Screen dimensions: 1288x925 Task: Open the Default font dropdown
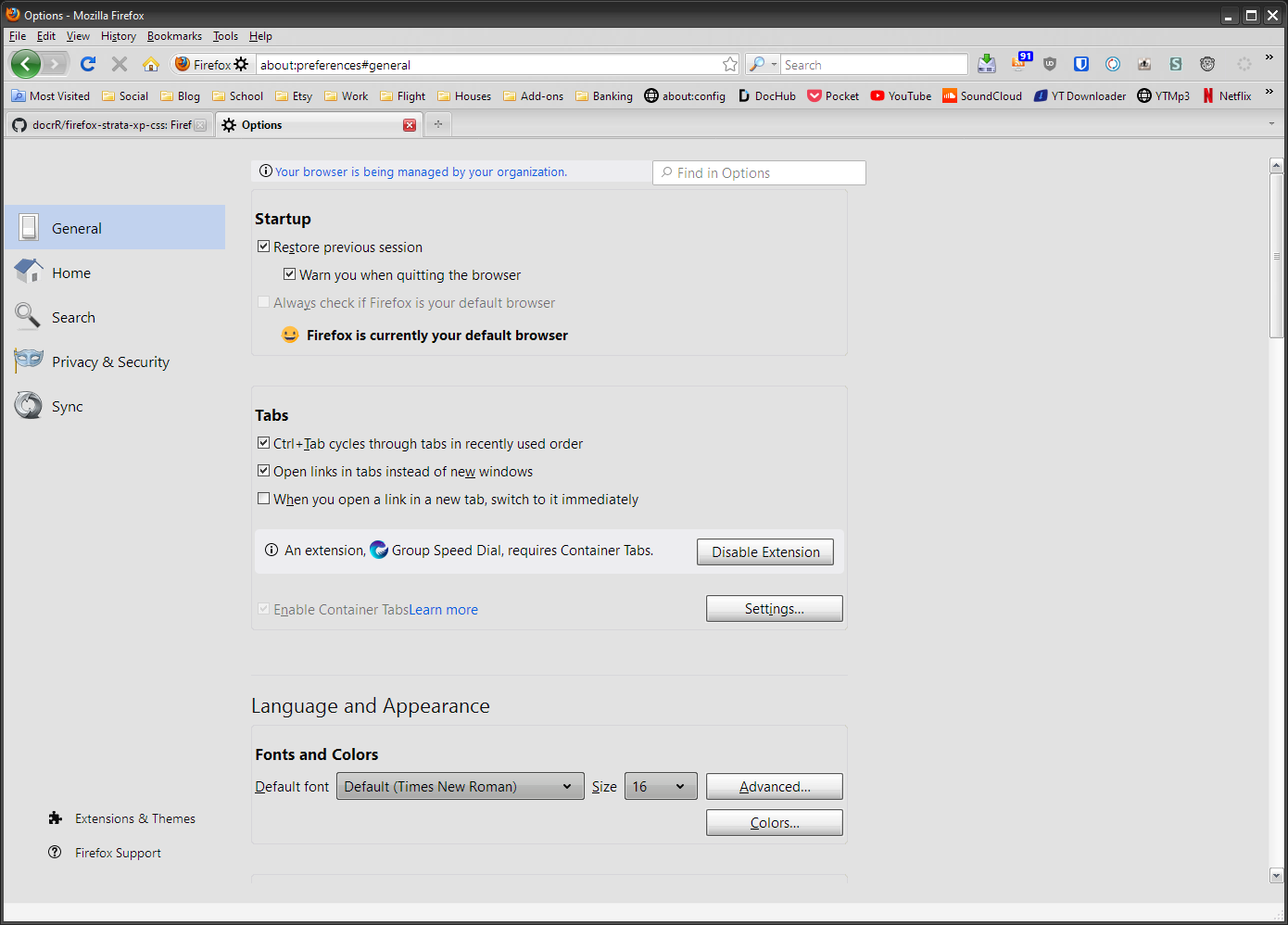[x=460, y=786]
